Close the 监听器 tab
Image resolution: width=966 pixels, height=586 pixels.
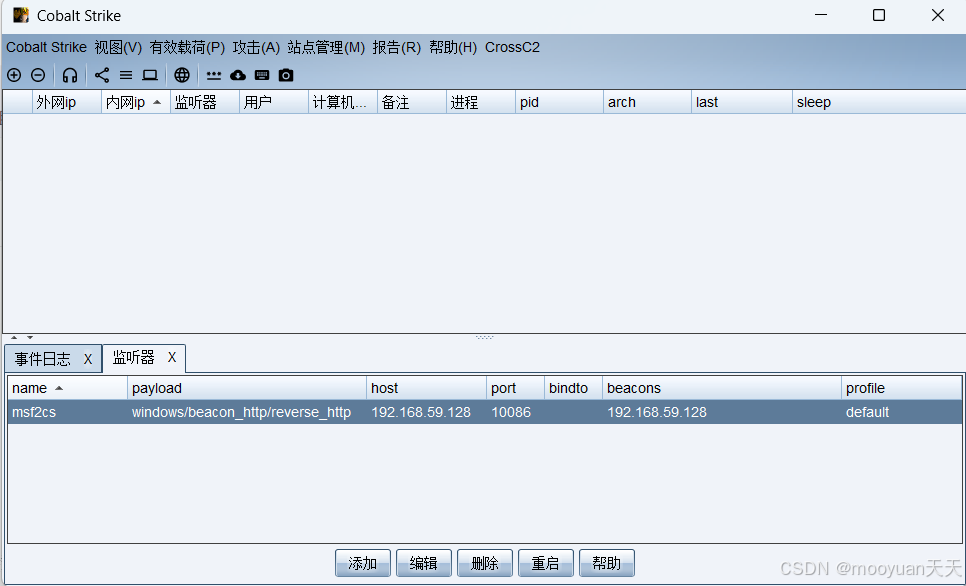[x=172, y=357]
